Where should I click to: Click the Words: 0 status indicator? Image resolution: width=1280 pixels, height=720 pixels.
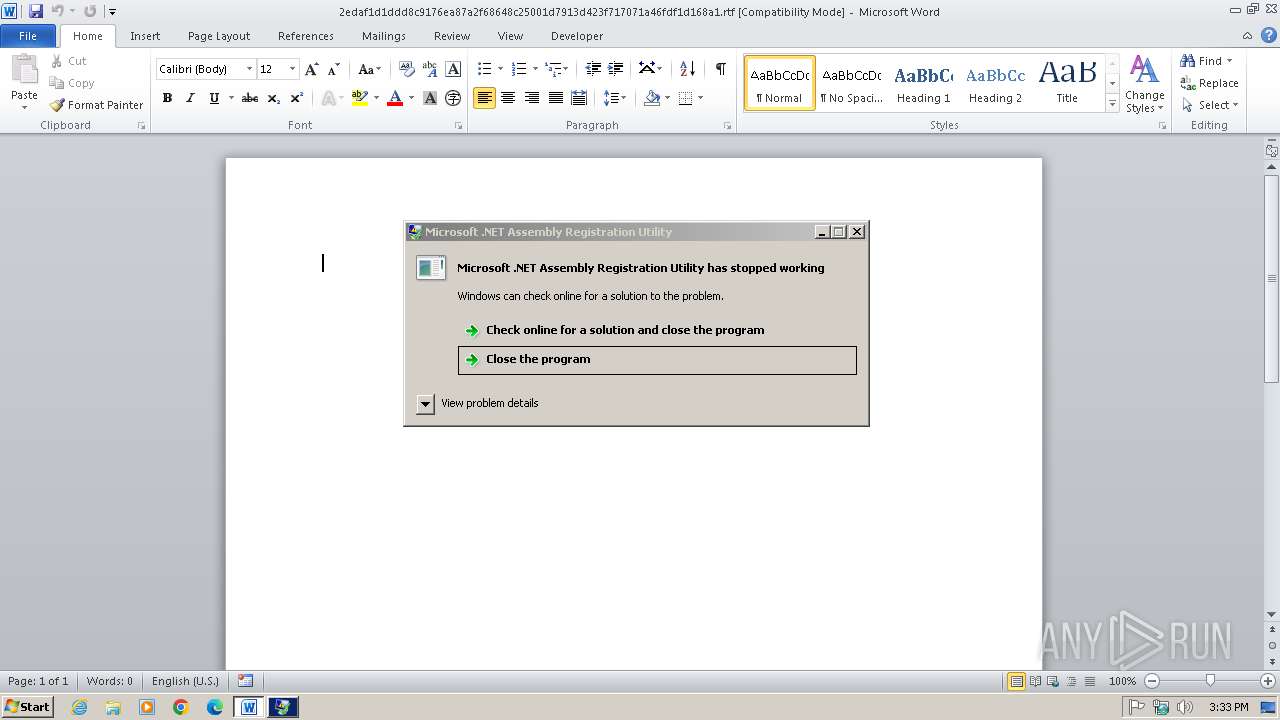pyautogui.click(x=109, y=681)
